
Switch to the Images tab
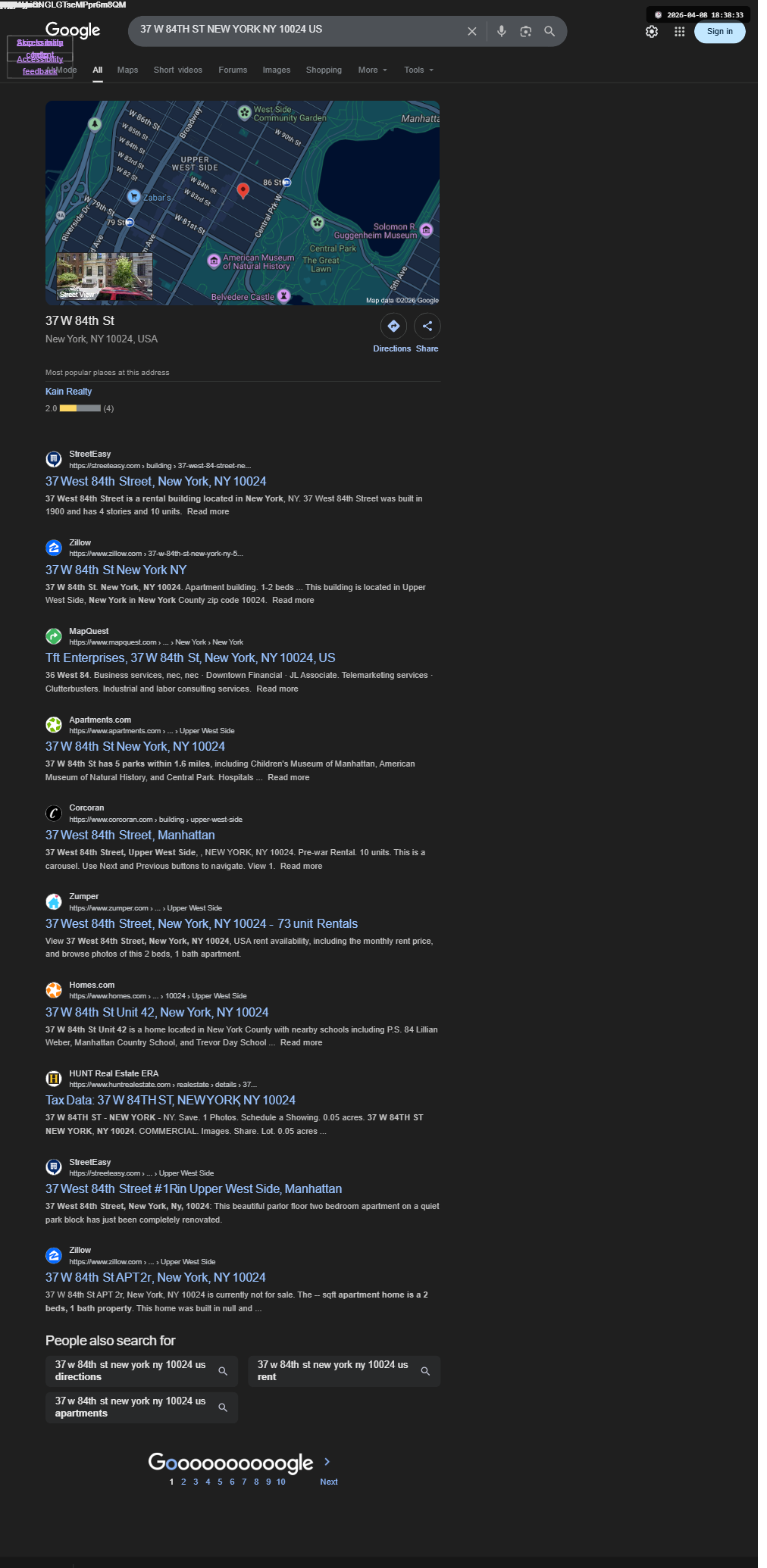pos(277,70)
